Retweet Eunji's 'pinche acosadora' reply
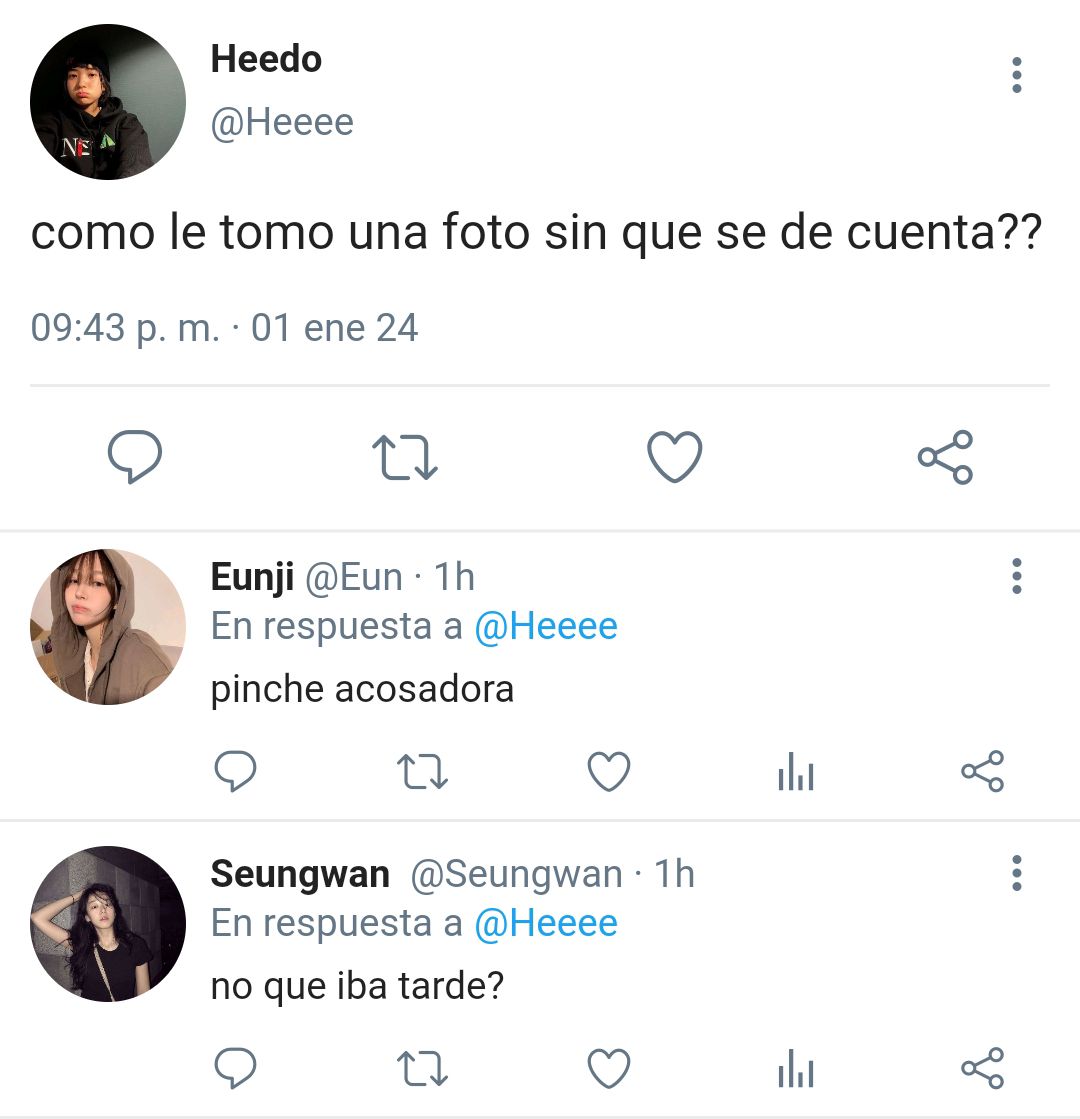The width and height of the screenshot is (1080, 1119). point(423,771)
